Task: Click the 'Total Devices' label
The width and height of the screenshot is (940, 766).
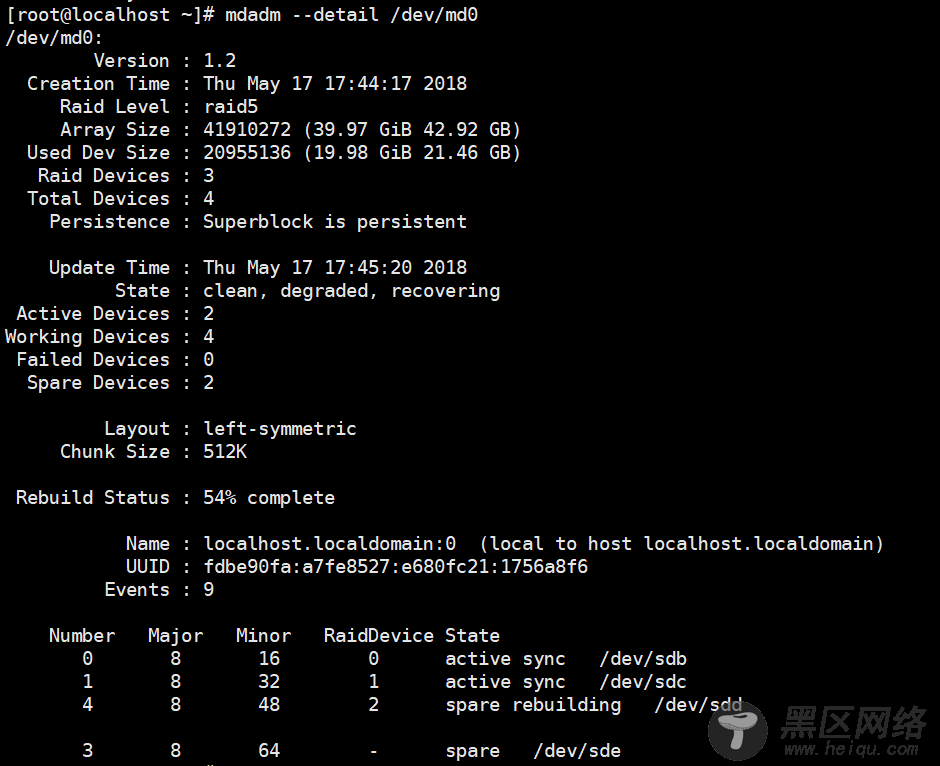Action: 99,198
